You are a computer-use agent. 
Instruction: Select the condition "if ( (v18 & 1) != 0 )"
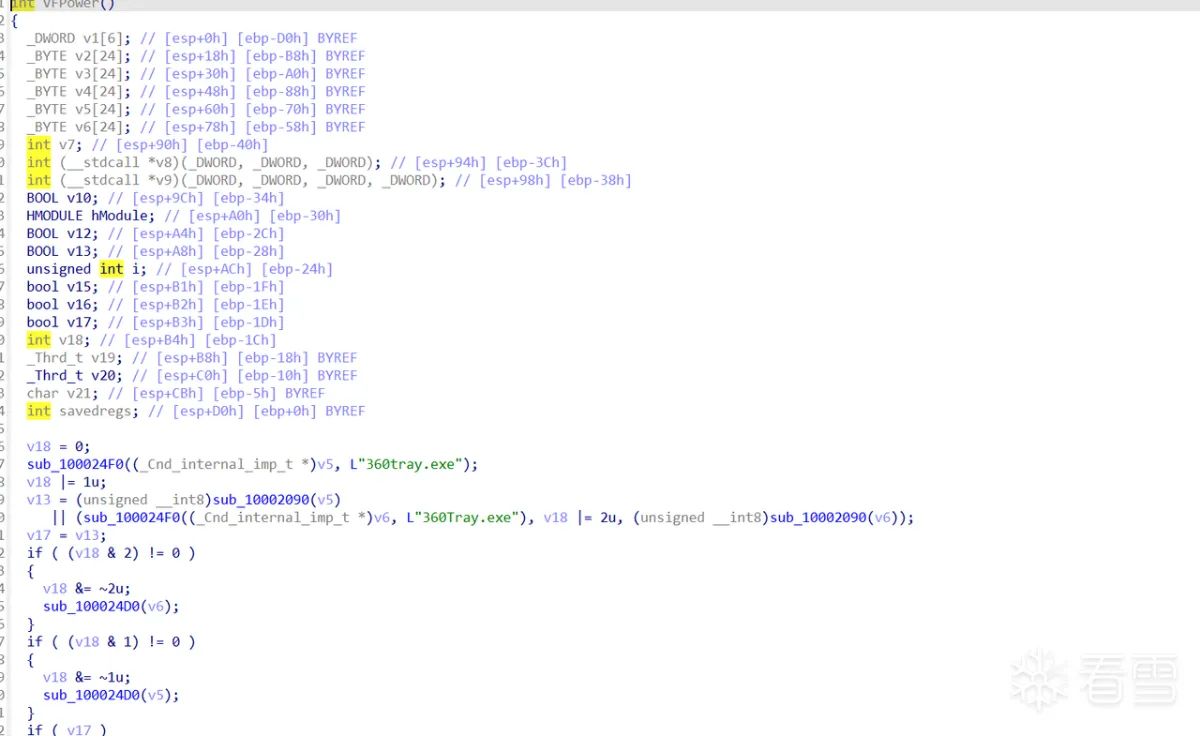pos(111,642)
